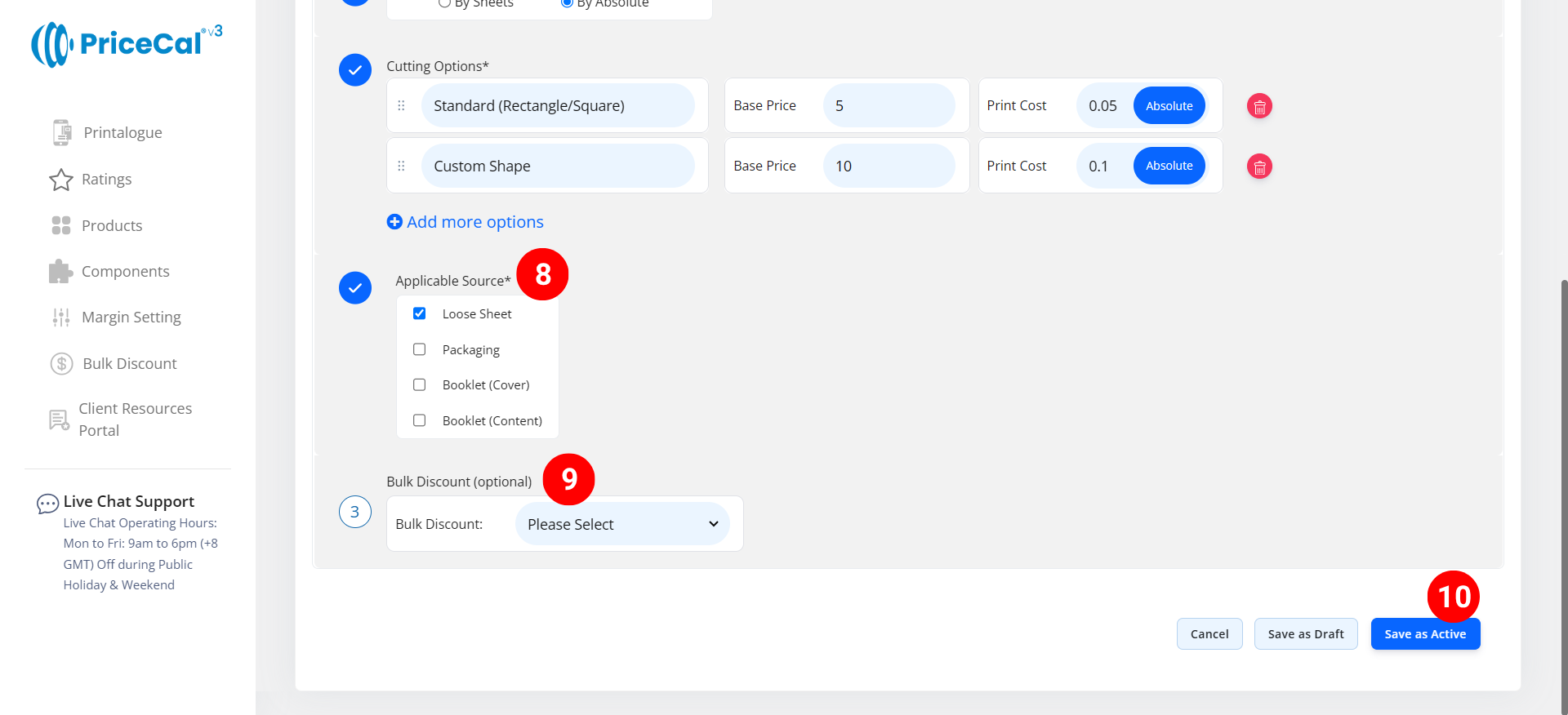Image resolution: width=1568 pixels, height=715 pixels.
Task: Open Margin Setting menu item
Action: 131,318
